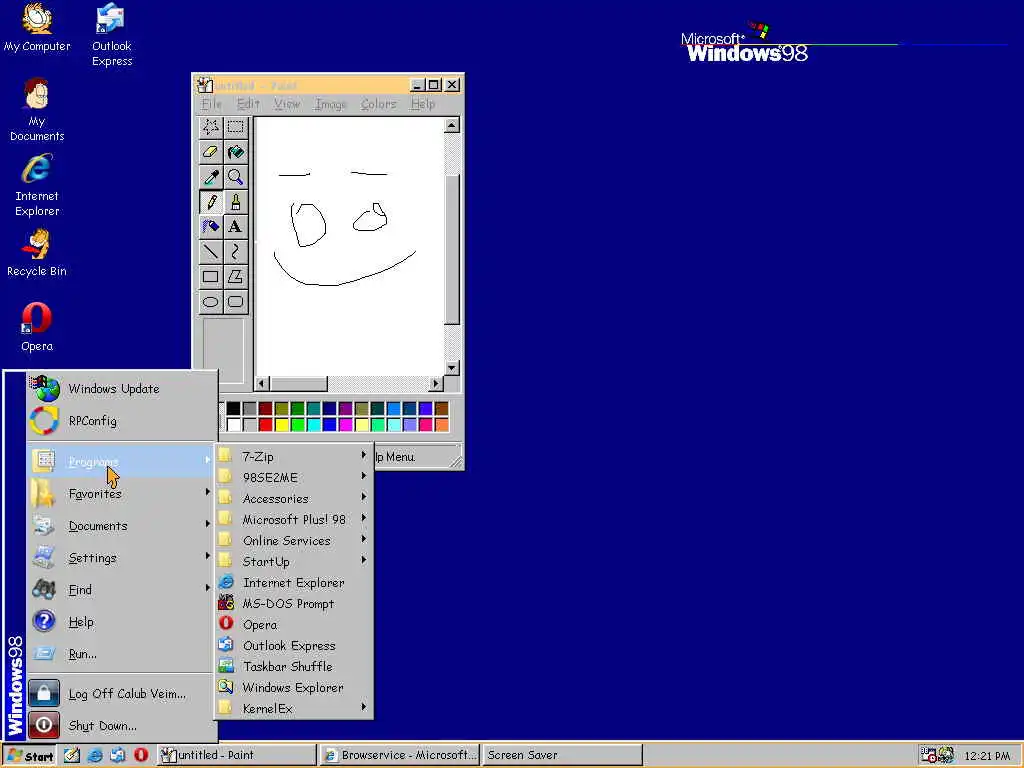Image resolution: width=1024 pixels, height=768 pixels.
Task: Pick the black color swatch
Action: point(233,409)
